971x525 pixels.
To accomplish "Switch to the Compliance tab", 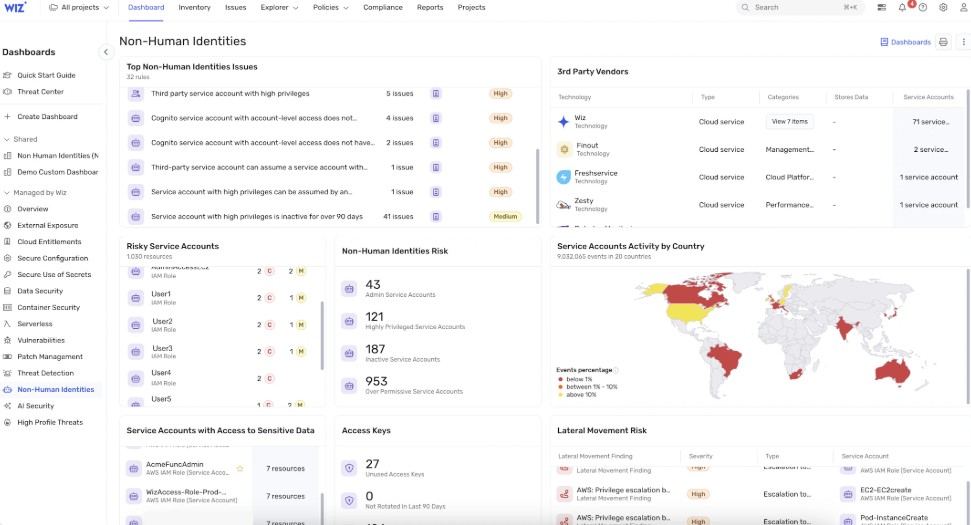I will pos(383,7).
